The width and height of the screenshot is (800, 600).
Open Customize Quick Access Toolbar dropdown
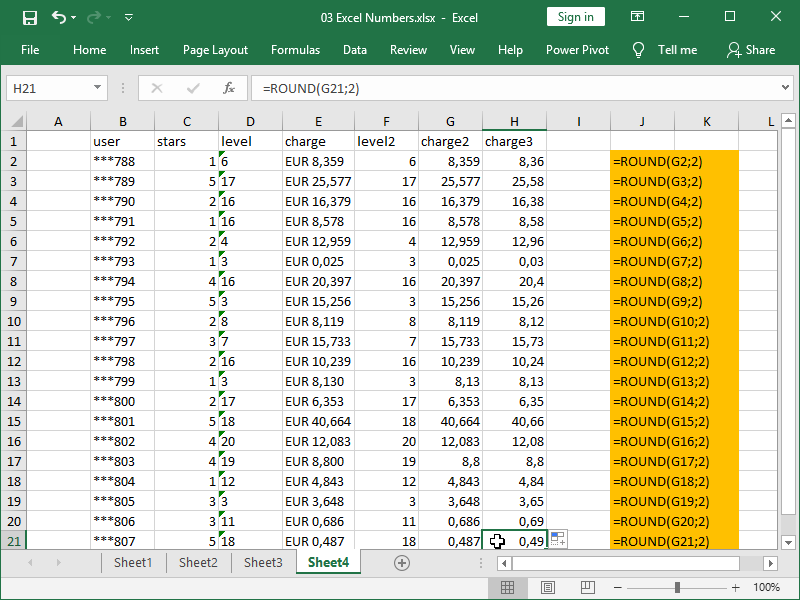[x=129, y=18]
